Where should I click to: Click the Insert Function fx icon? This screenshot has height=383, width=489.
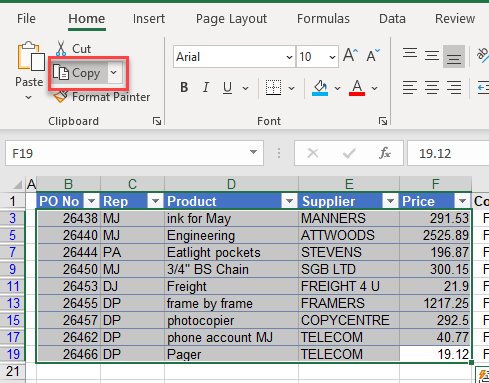tap(385, 153)
